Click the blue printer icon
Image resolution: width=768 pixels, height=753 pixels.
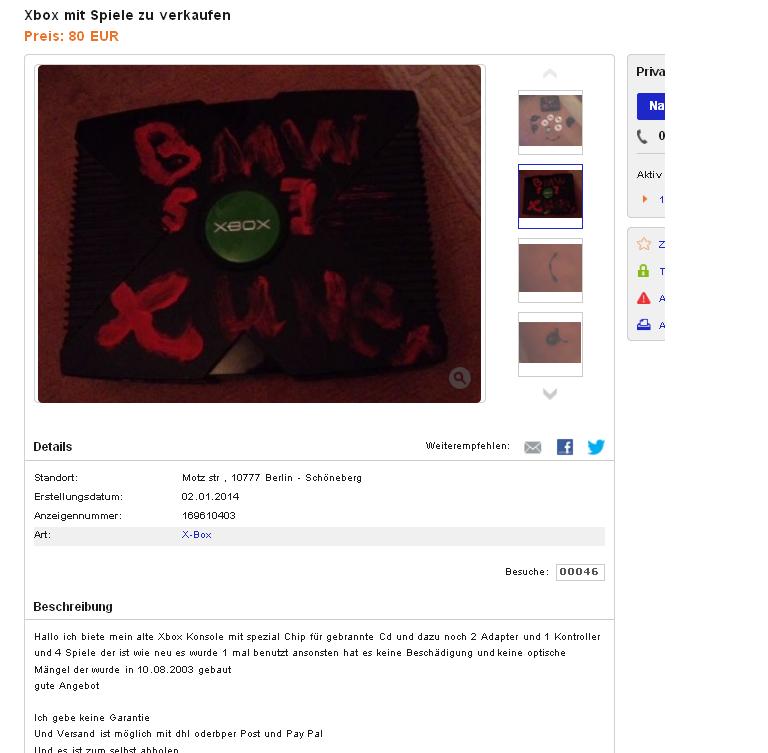643,325
